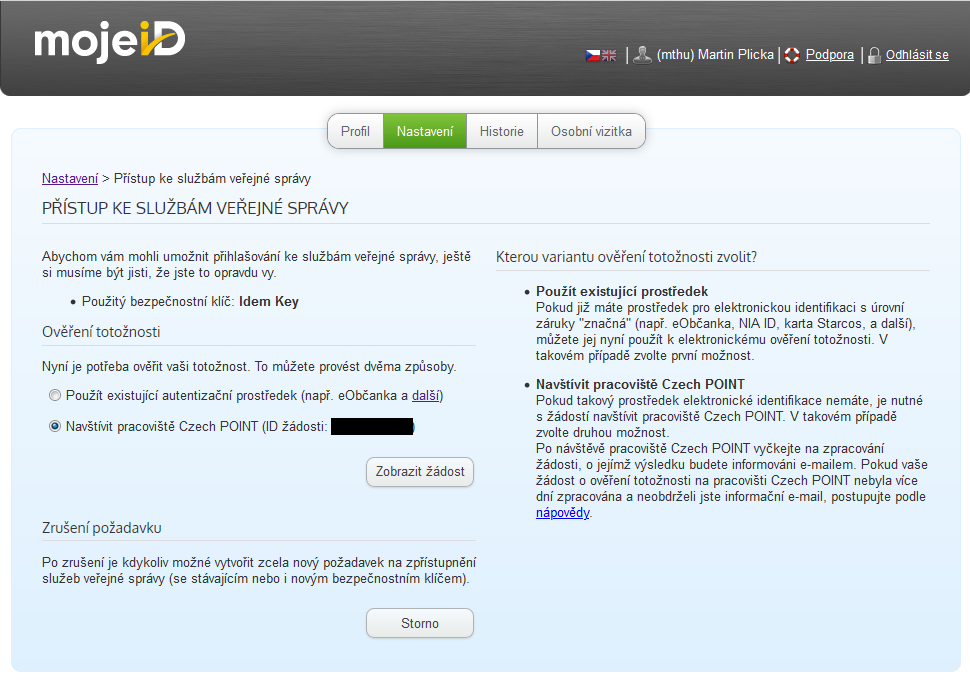The image size is (970, 682).
Task: Click the mojeID logo
Action: [109, 41]
